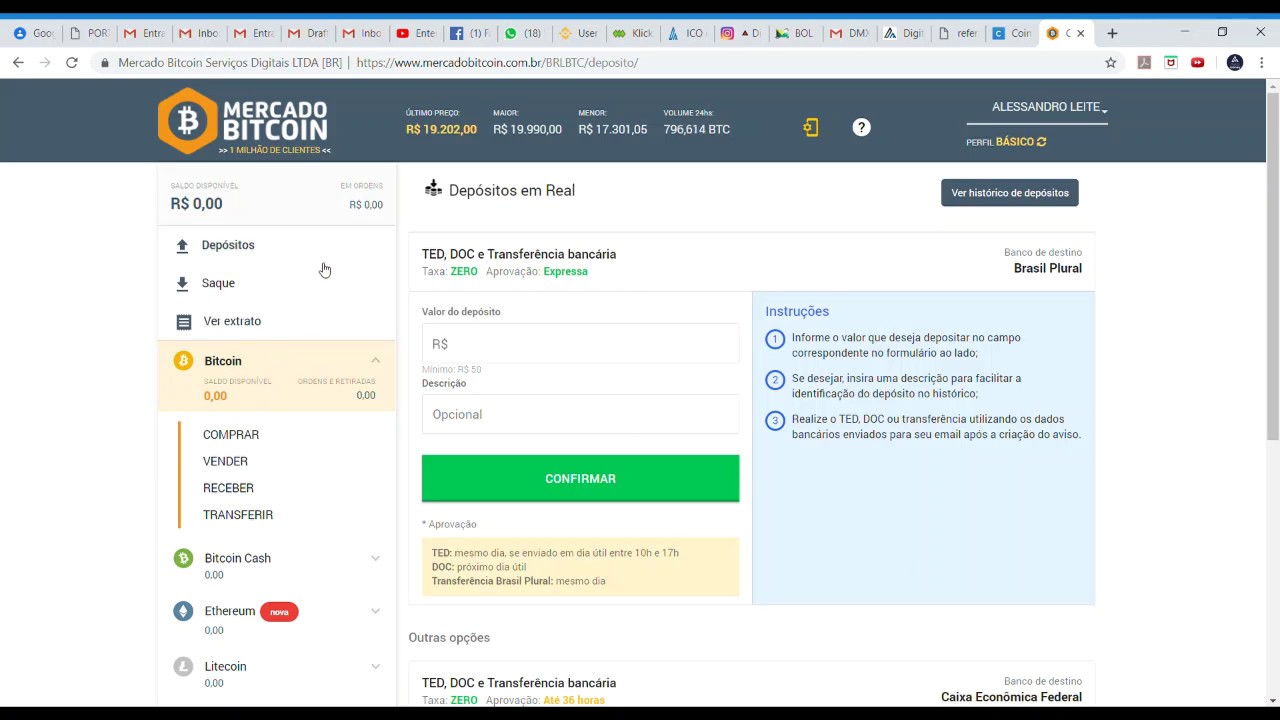Click the green CONFIRMAR button
The width and height of the screenshot is (1280, 720).
pos(580,478)
